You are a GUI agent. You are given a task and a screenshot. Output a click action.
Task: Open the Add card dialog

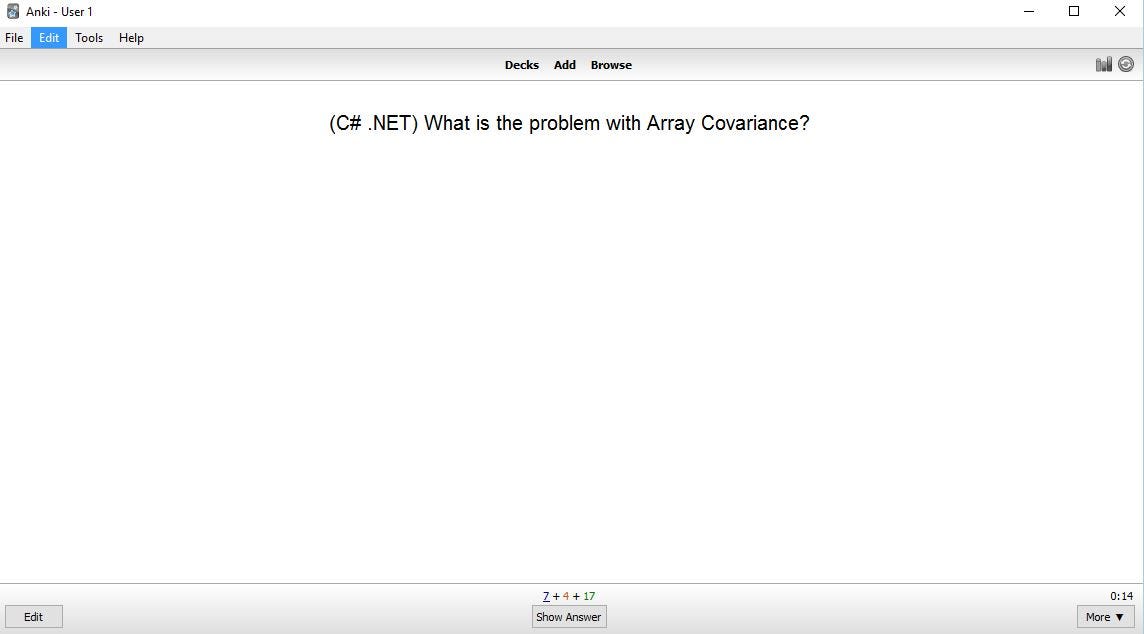tap(564, 64)
